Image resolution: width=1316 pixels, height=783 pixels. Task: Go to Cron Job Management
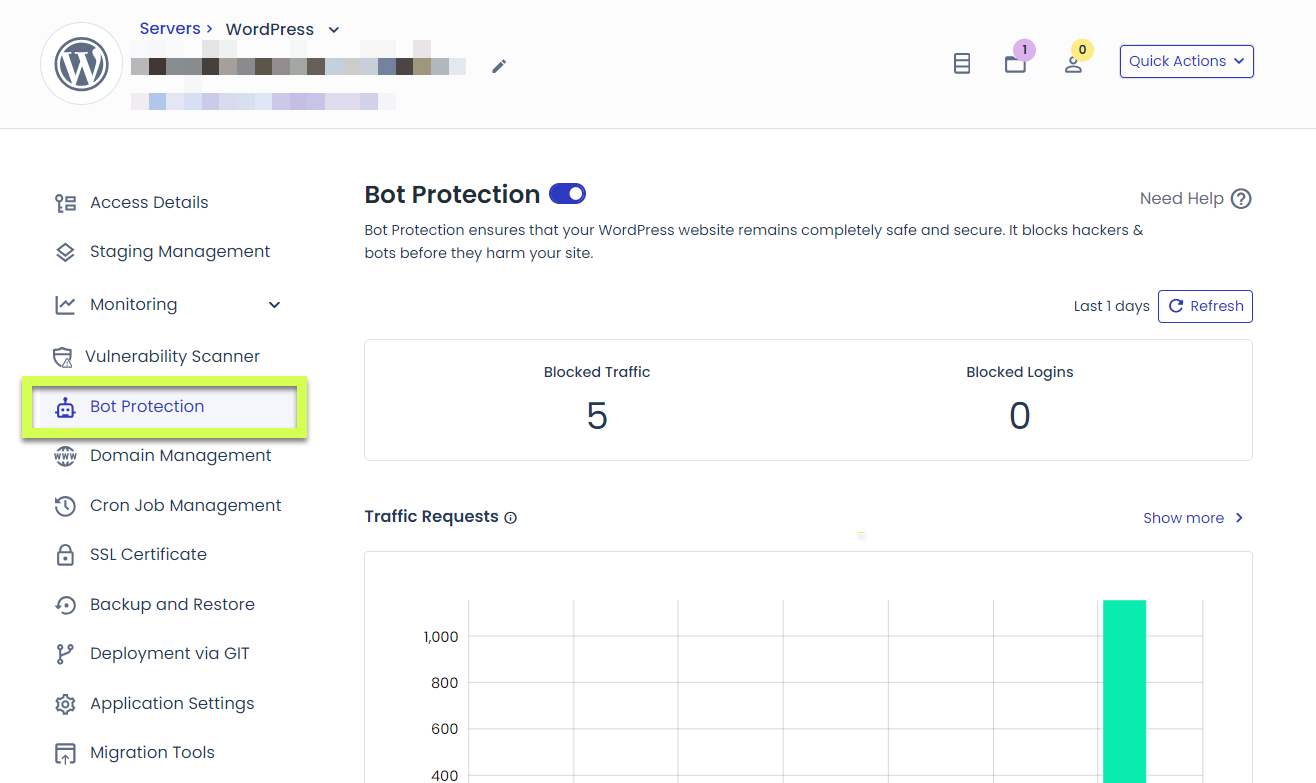[186, 506]
